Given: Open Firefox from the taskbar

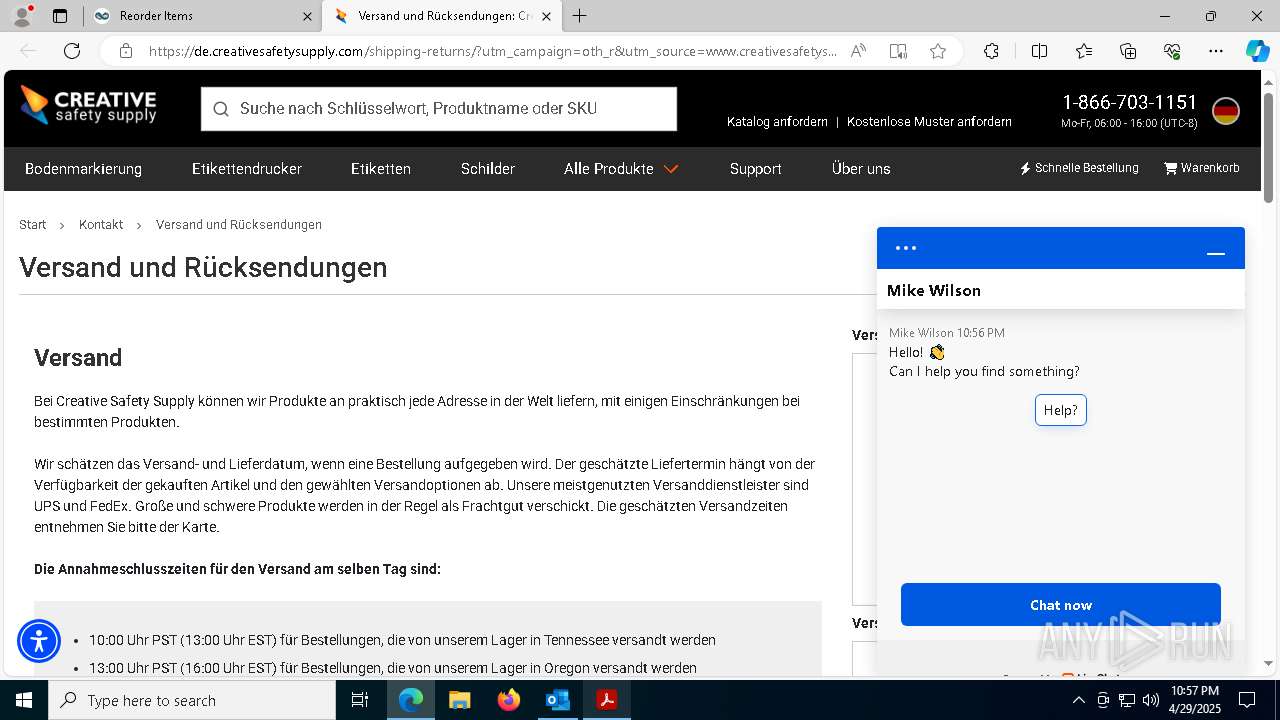Looking at the screenshot, I should [509, 700].
